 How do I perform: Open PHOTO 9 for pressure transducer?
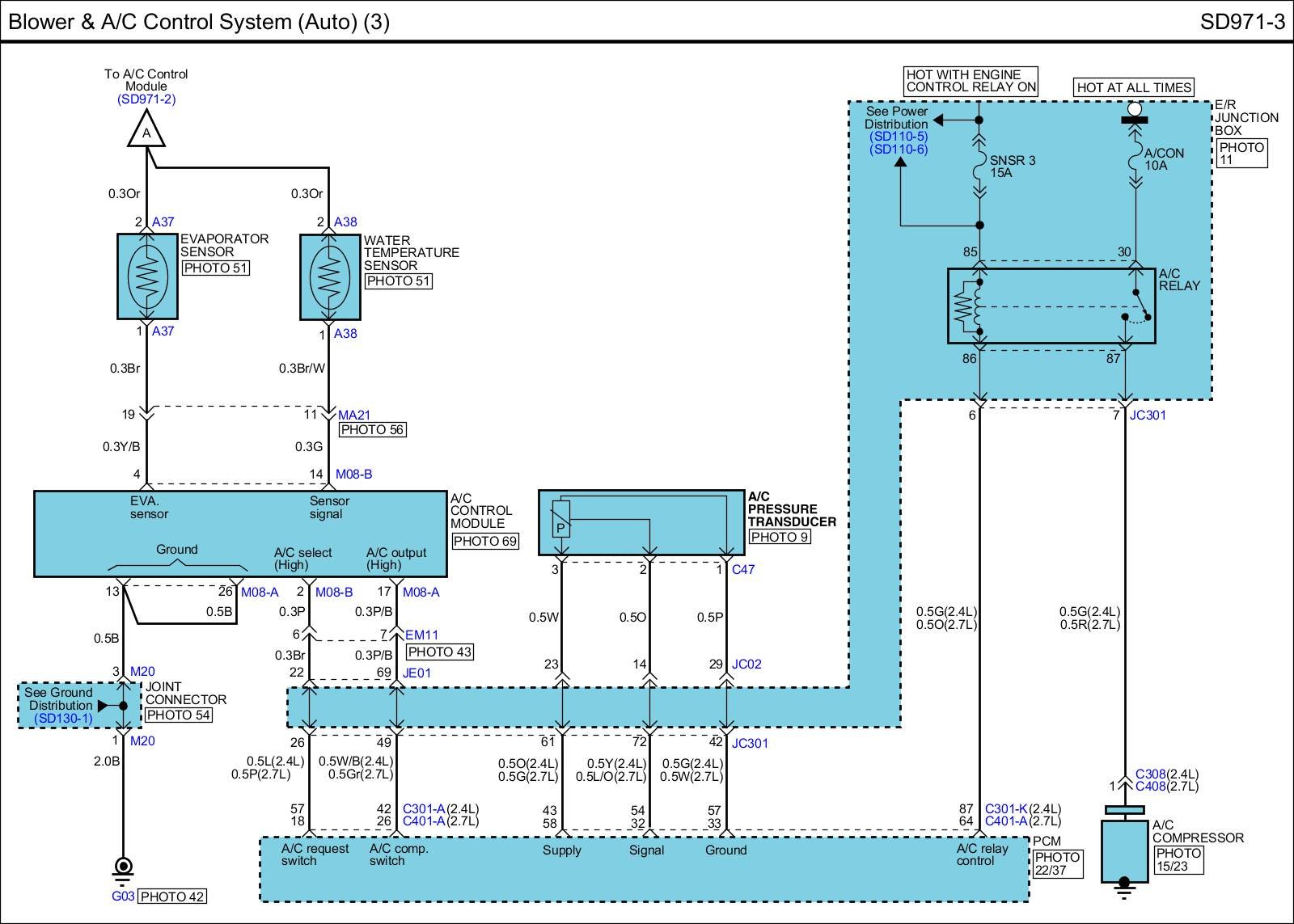tap(779, 536)
